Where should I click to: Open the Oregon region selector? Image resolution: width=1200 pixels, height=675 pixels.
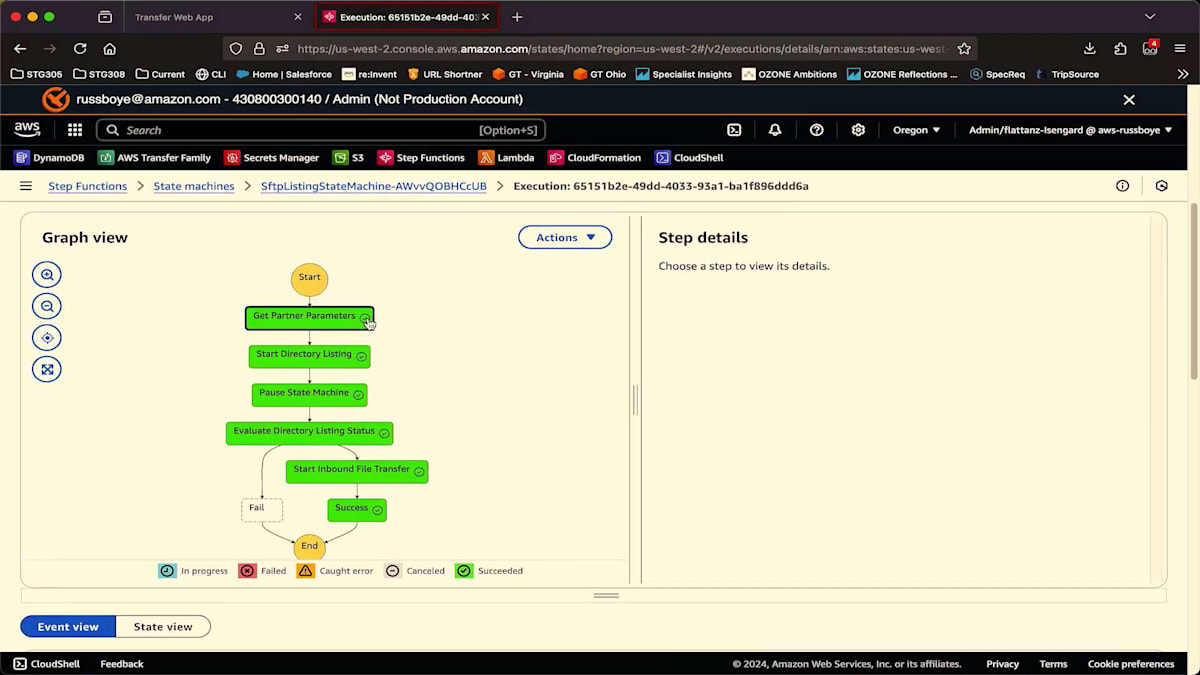click(x=916, y=130)
